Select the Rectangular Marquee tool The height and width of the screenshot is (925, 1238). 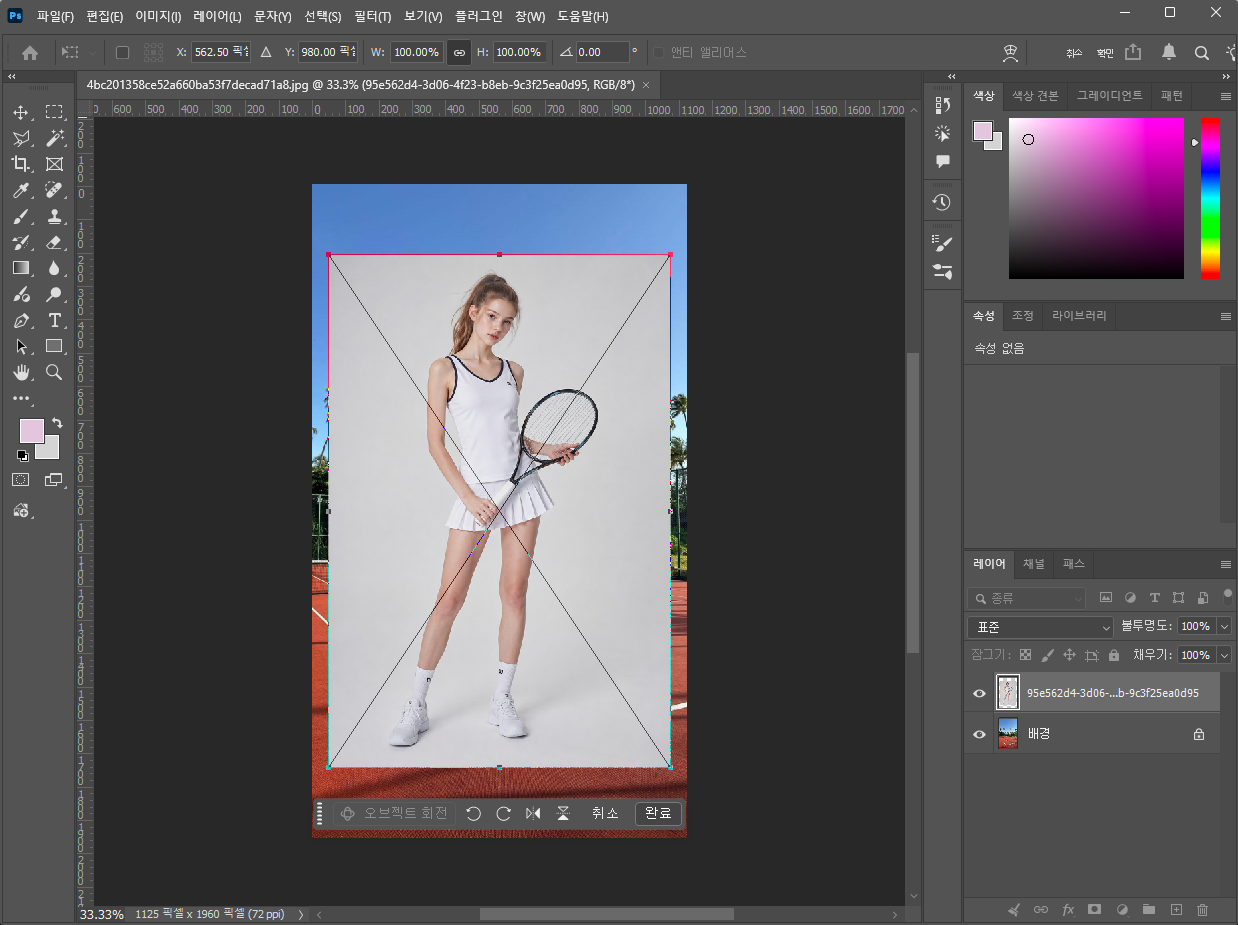(54, 112)
